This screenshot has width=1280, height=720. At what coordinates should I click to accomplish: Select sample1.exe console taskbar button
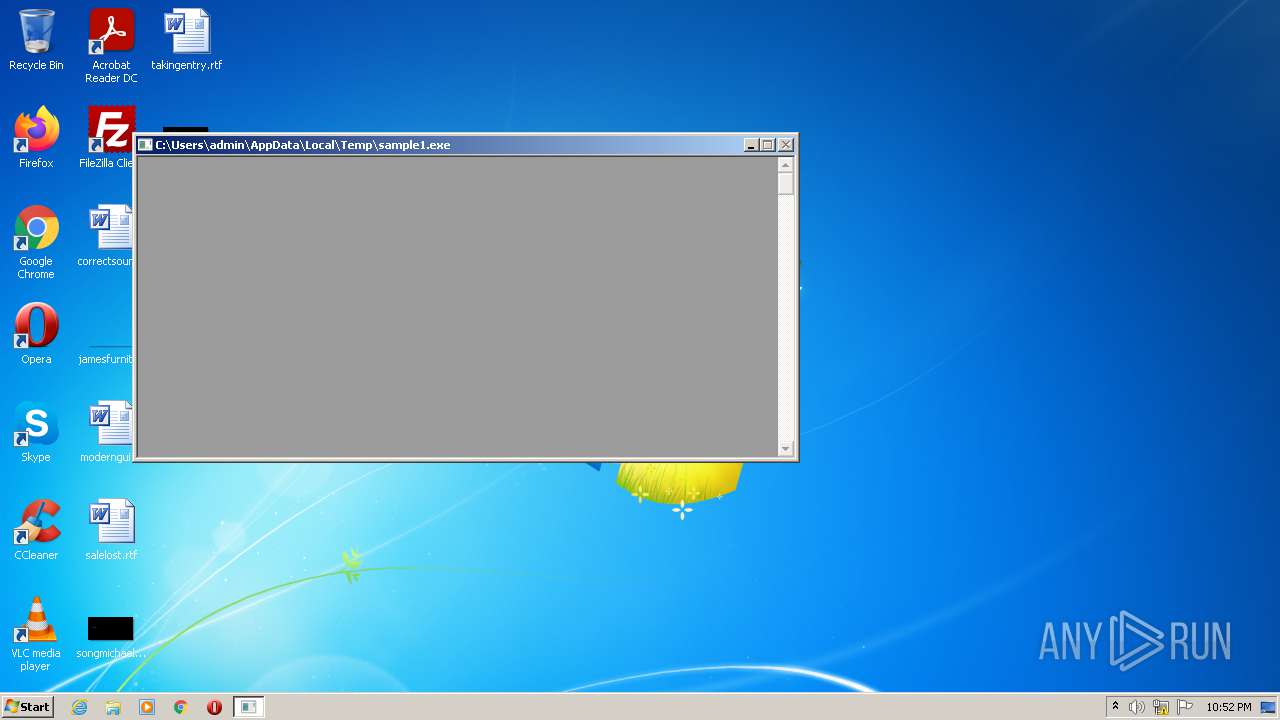click(x=248, y=707)
